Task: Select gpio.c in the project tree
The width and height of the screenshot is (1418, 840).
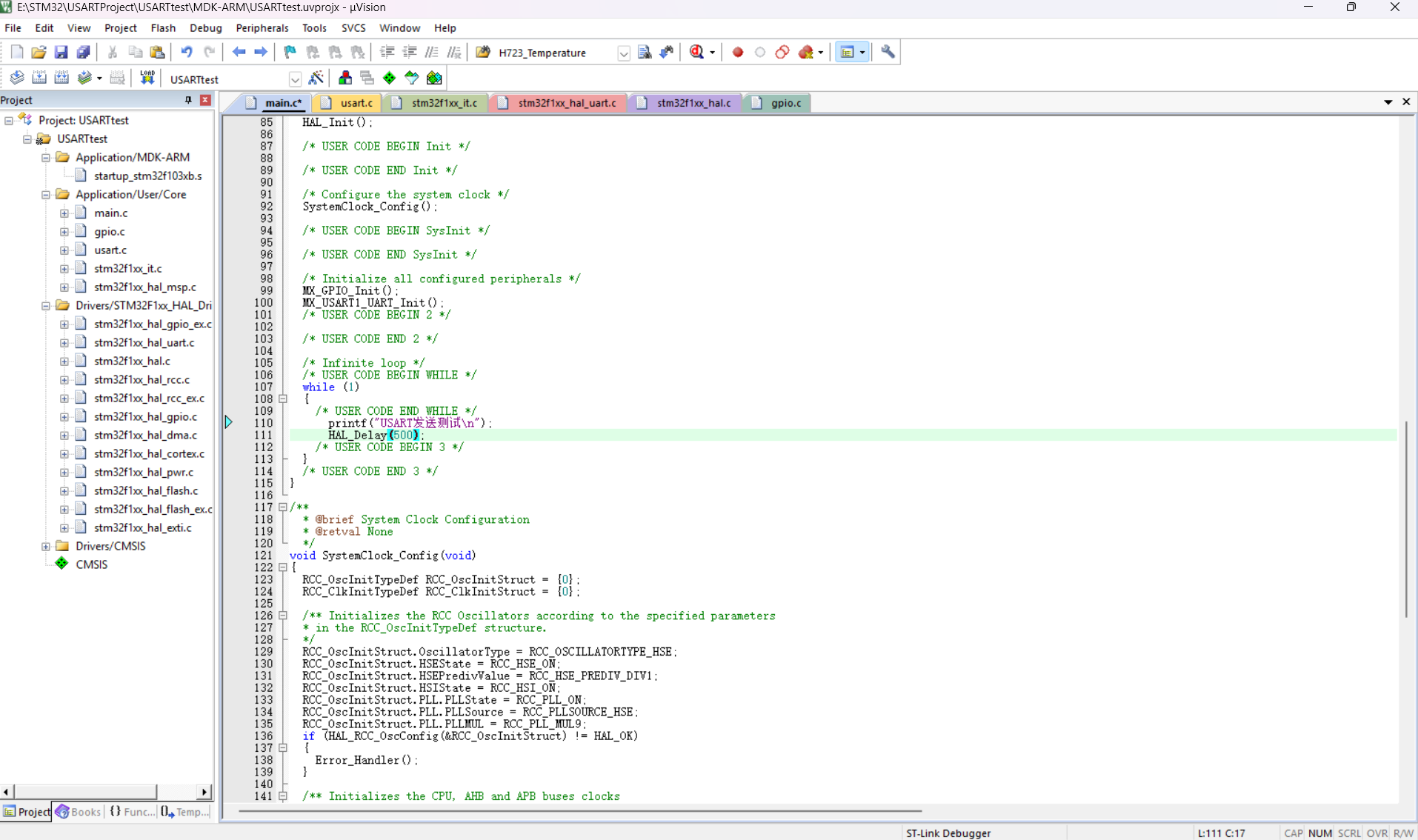Action: click(109, 231)
